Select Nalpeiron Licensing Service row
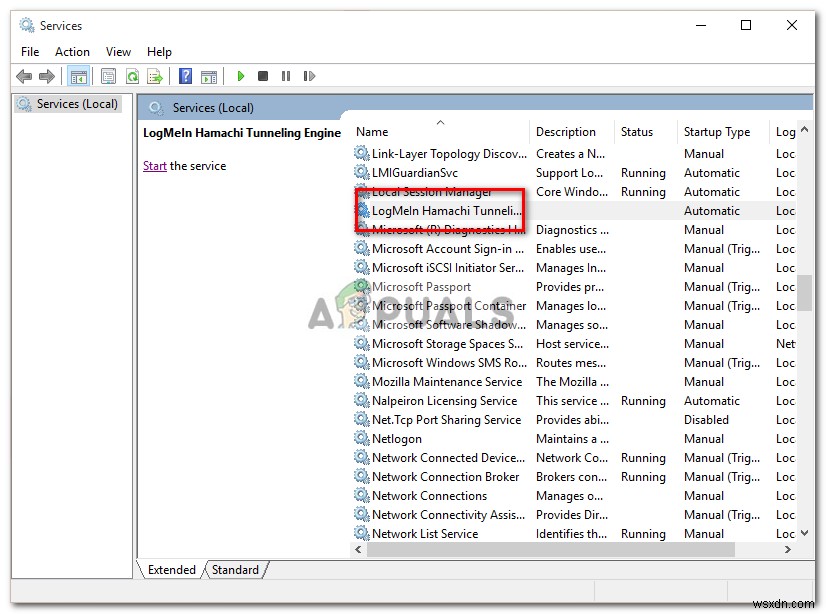This screenshot has width=826, height=614. point(574,401)
